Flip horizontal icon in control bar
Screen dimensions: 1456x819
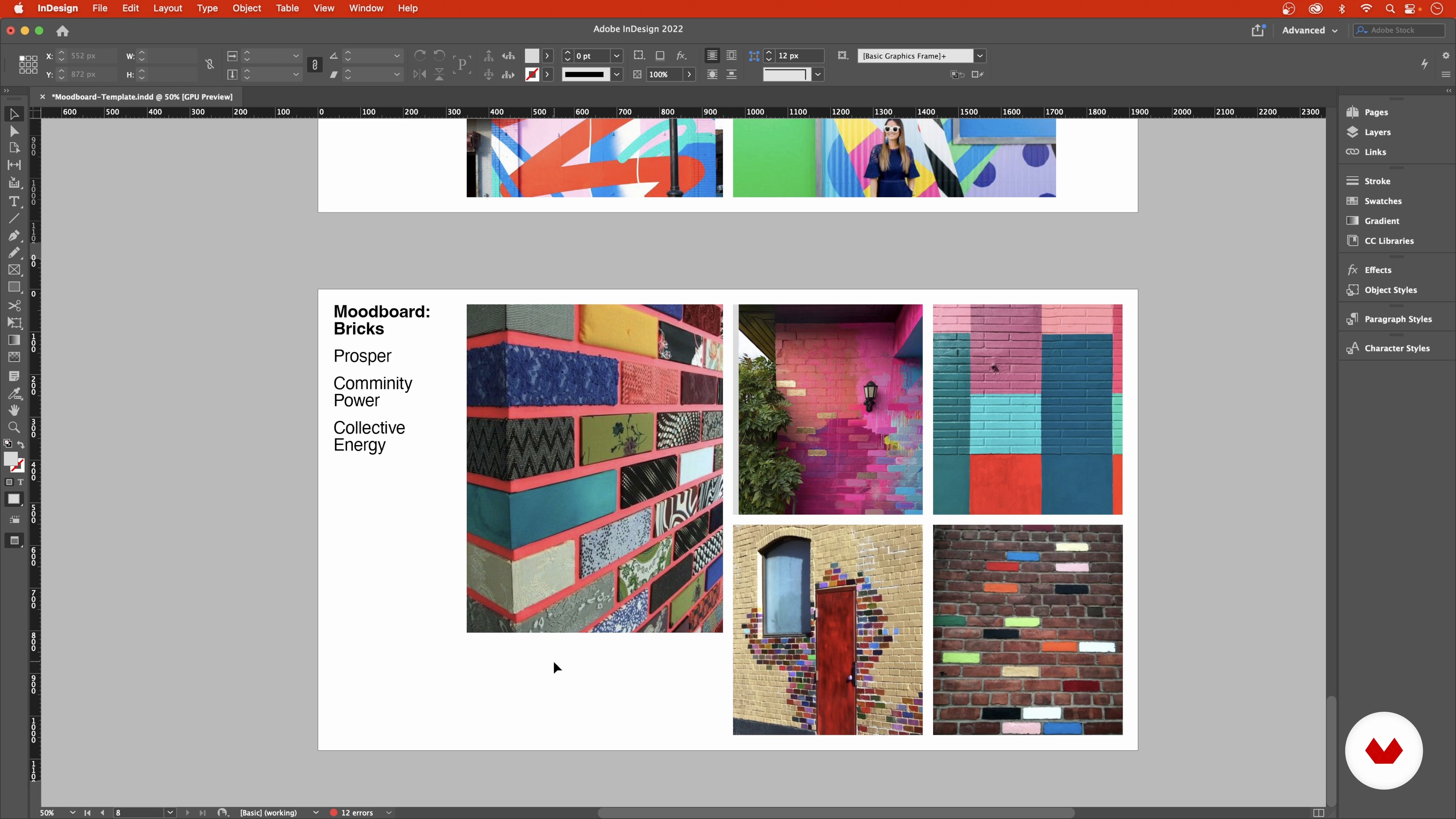pyautogui.click(x=419, y=74)
